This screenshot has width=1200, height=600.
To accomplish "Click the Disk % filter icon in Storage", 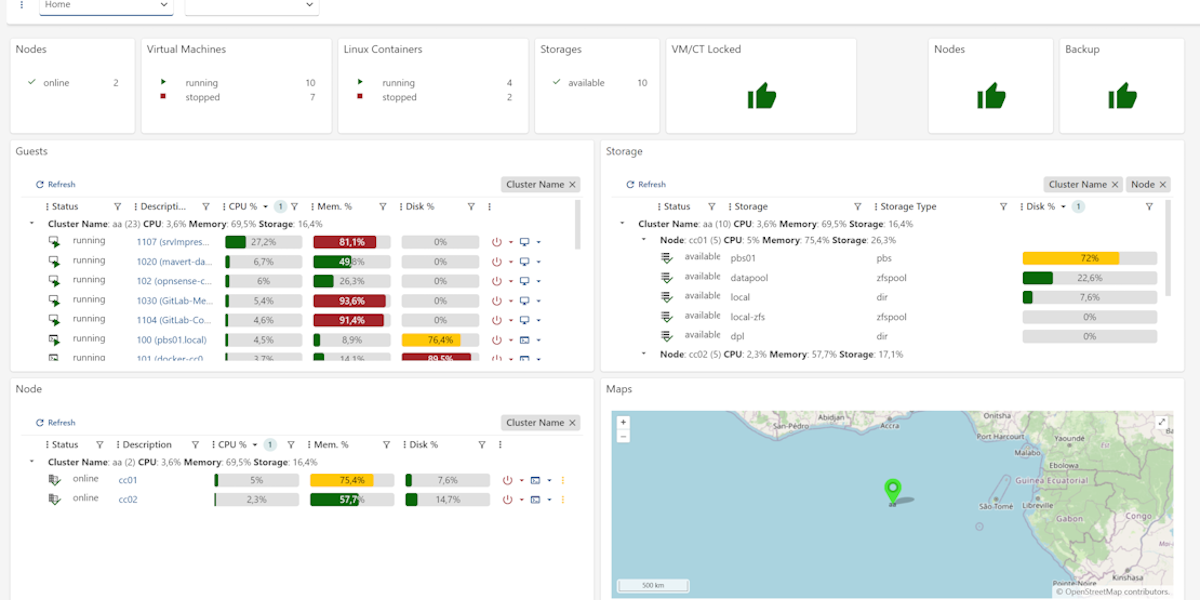I will point(1149,207).
